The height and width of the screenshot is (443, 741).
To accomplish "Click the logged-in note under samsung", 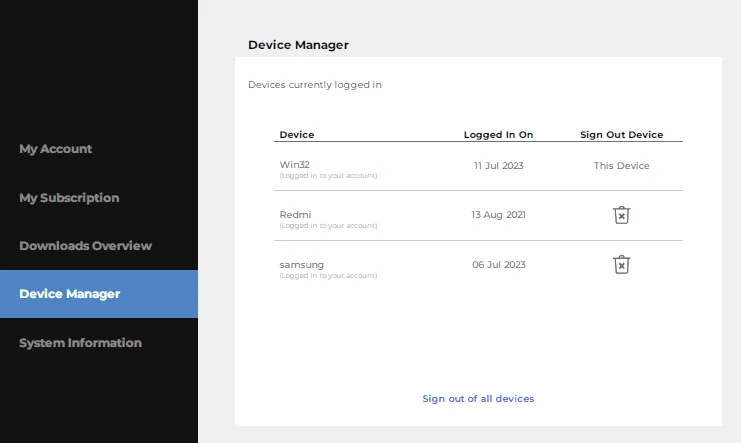I will 328,276.
